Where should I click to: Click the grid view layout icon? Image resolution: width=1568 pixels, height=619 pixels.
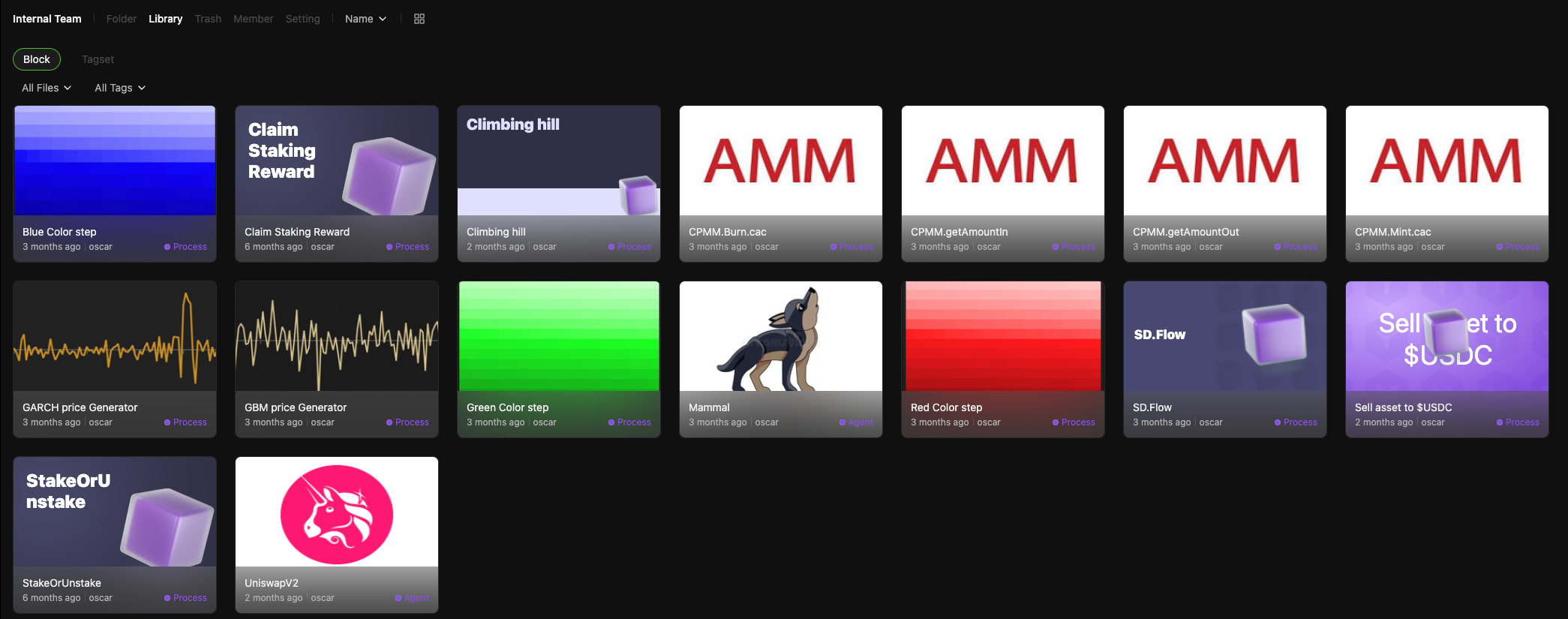tap(419, 19)
